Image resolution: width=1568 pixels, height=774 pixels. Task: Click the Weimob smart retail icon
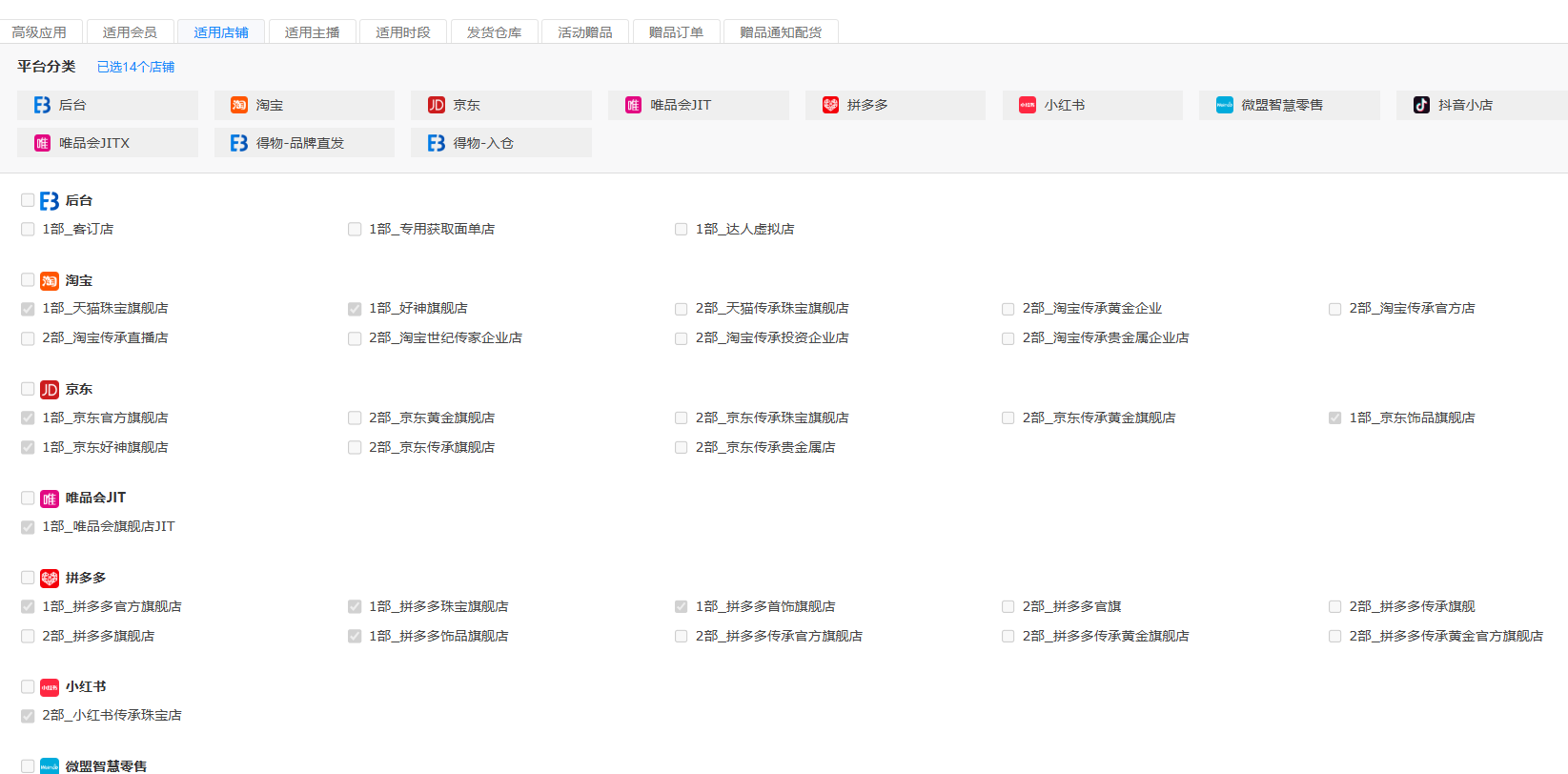tap(1224, 105)
